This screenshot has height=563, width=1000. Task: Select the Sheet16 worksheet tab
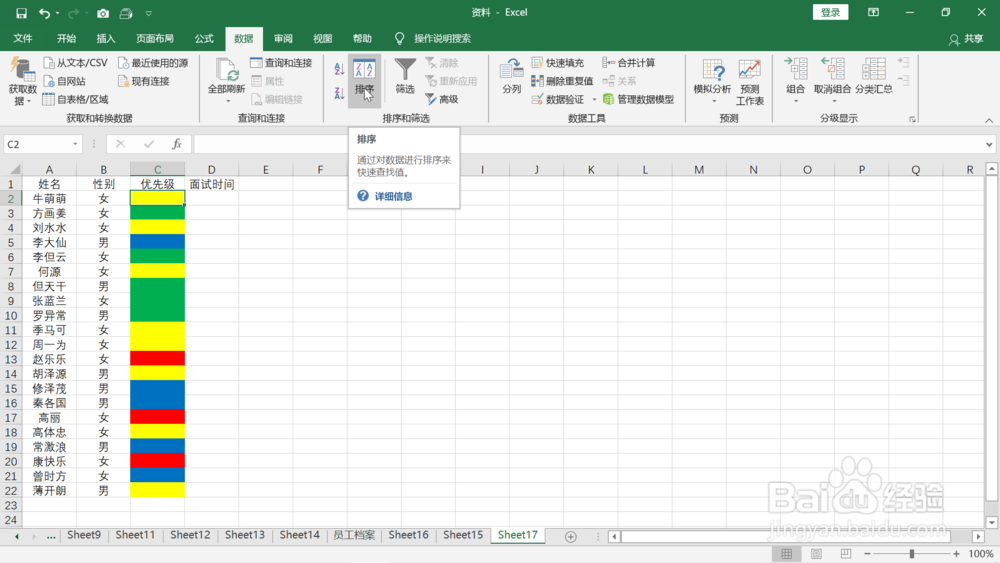[408, 535]
